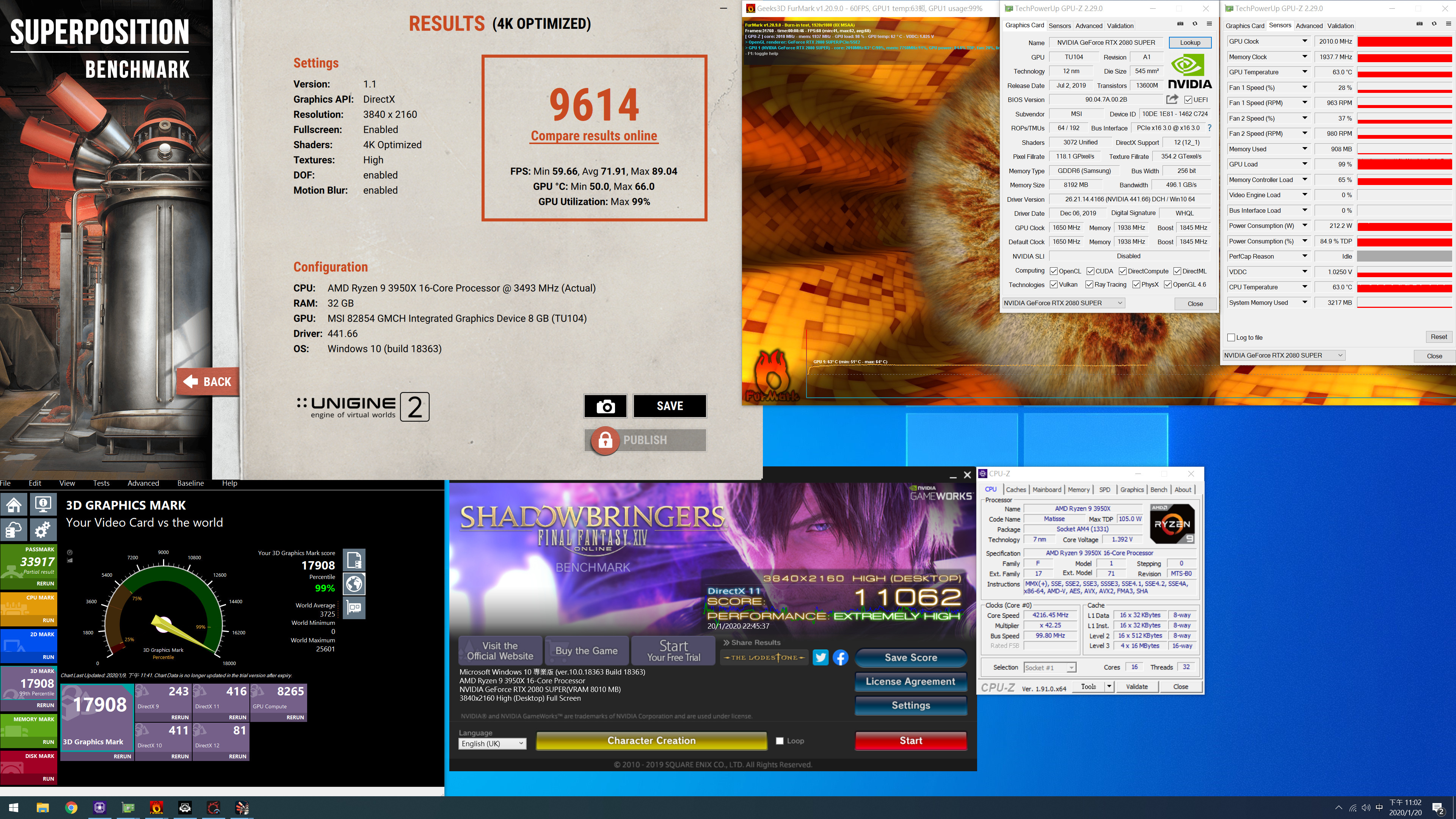Click the GPU Compute score tile in PassMark
1456x819 pixels.
coord(278,703)
